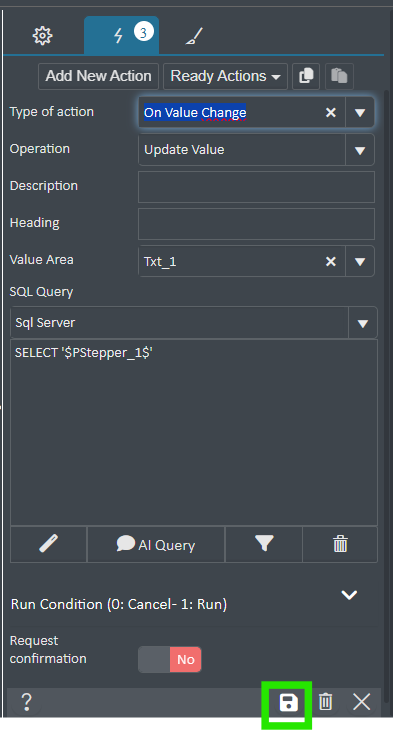Screen dimensions: 393x730
Task: Clear the Txt_1 value area selection
Action: (x=331, y=262)
